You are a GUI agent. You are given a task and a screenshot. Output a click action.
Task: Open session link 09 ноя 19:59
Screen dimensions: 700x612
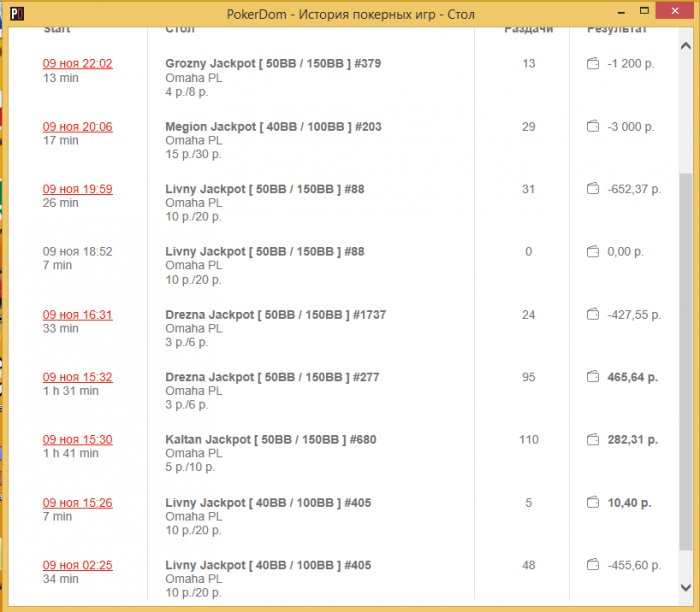(x=78, y=189)
